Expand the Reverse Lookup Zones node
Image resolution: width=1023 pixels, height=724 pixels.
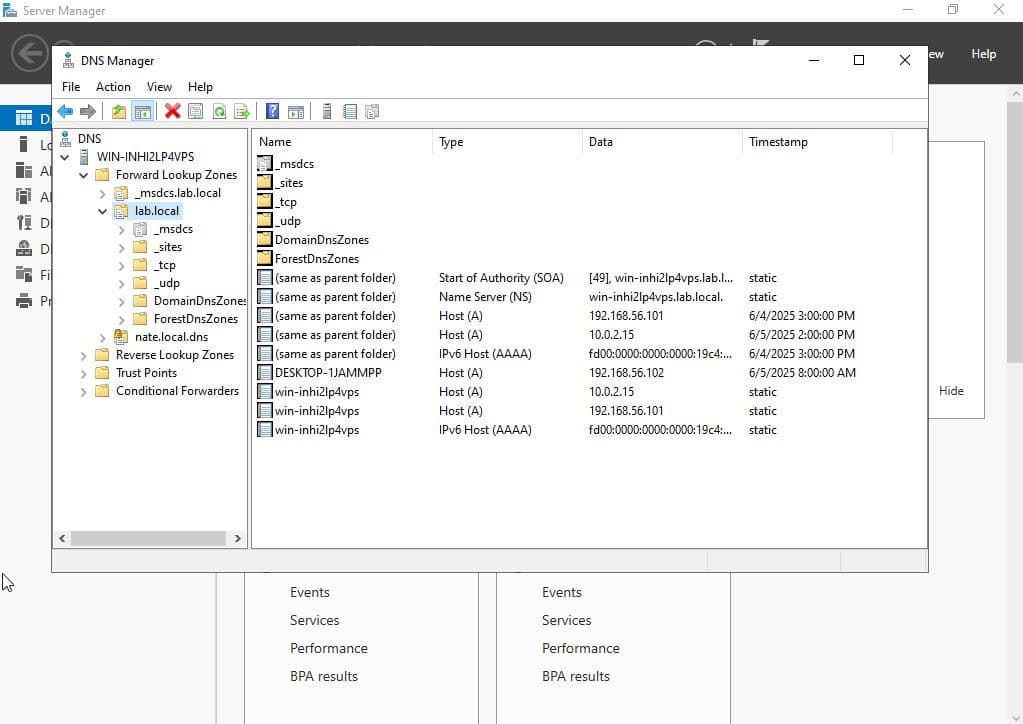click(x=84, y=355)
